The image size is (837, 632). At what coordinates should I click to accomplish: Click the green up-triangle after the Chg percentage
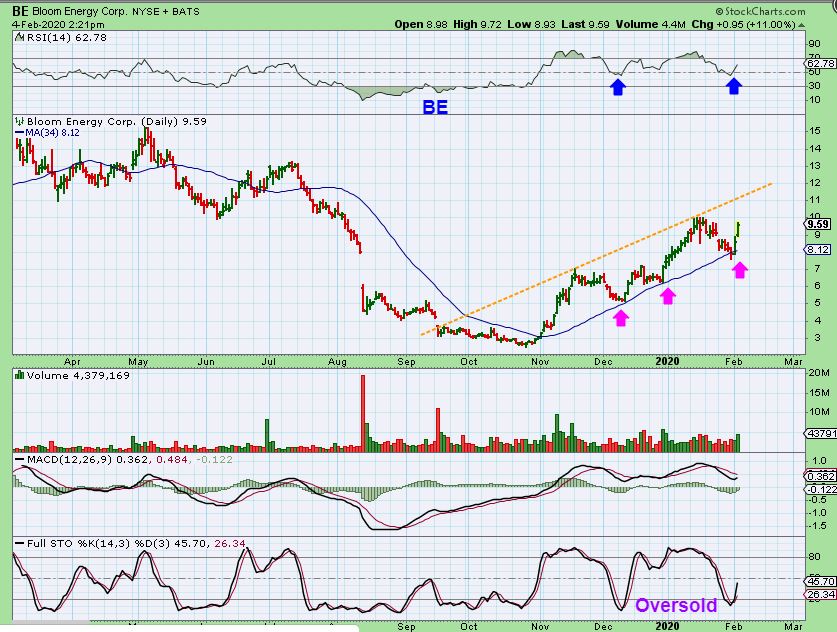pos(802,25)
